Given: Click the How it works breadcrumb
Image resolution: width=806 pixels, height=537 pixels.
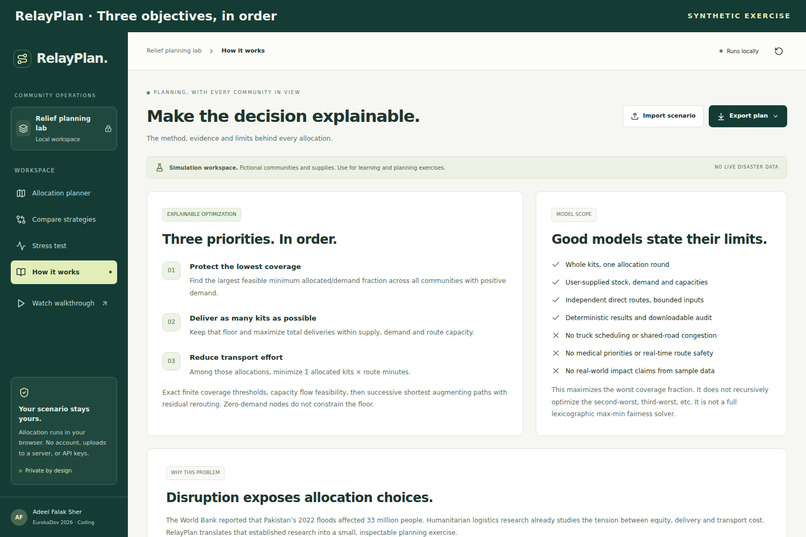Looking at the screenshot, I should [243, 51].
